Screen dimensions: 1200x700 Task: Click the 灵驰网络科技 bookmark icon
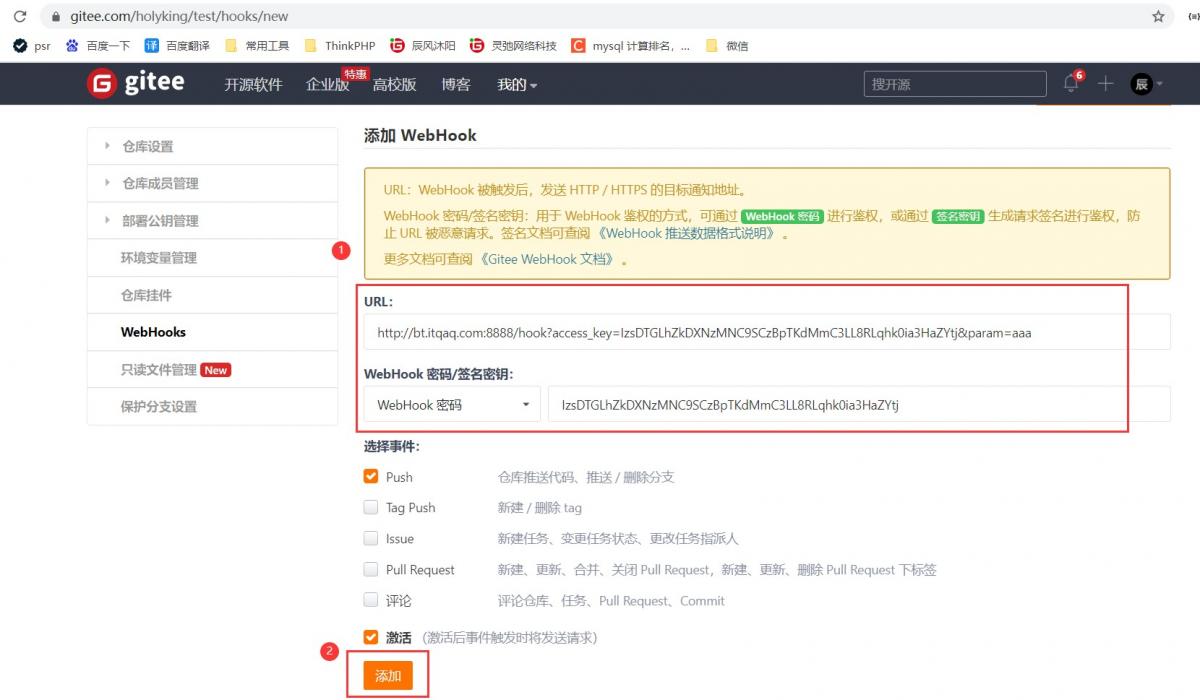[x=477, y=45]
